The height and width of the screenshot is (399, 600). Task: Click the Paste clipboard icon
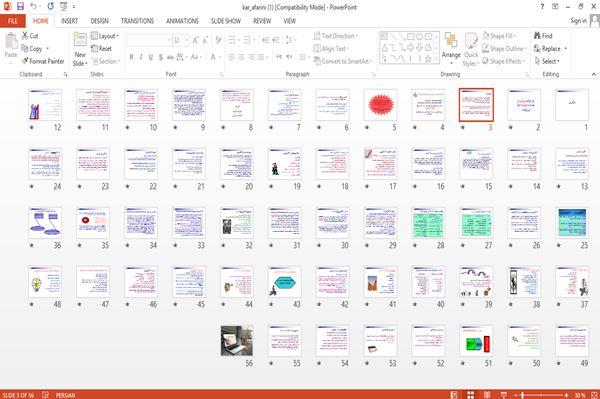point(11,41)
